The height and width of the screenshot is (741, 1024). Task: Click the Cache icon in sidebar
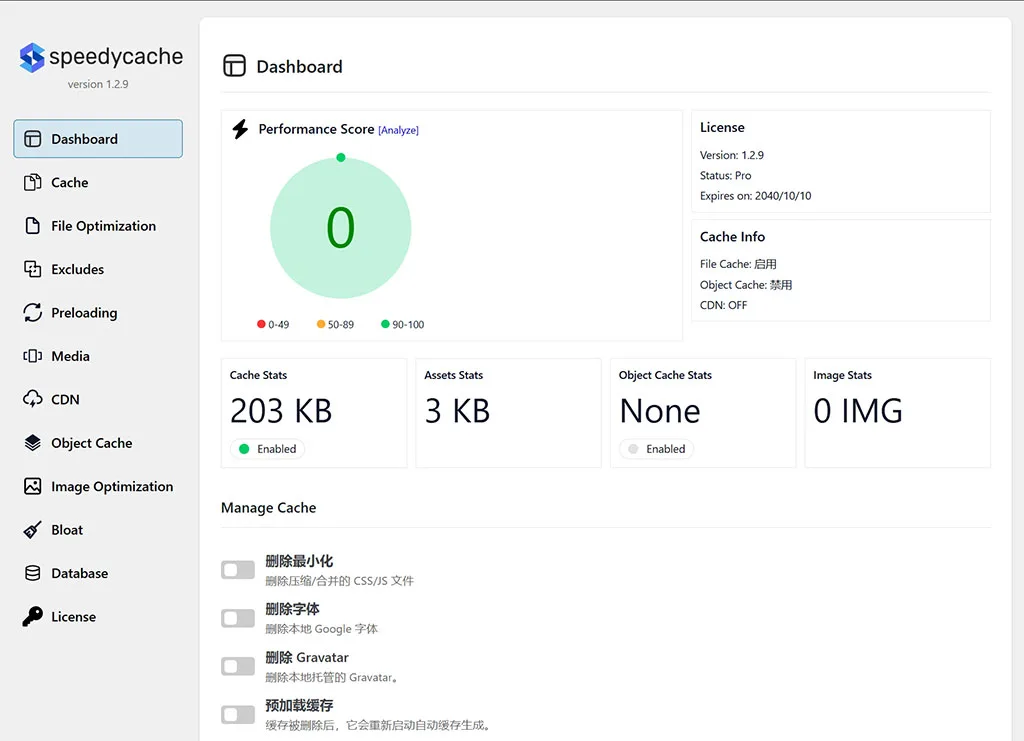pyautogui.click(x=33, y=183)
